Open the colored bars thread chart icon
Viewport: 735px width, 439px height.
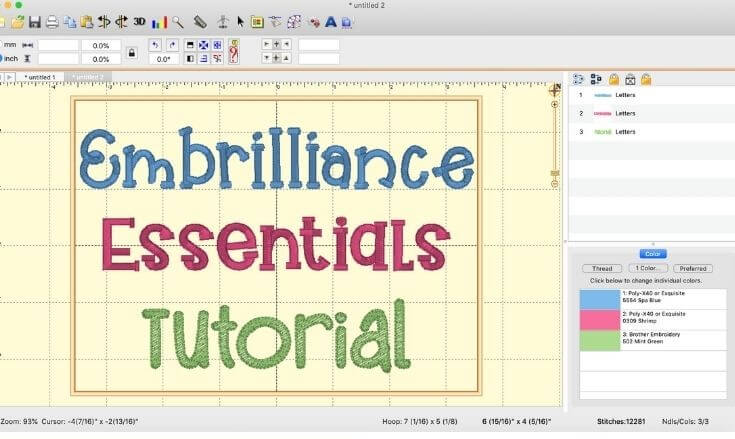(x=159, y=22)
